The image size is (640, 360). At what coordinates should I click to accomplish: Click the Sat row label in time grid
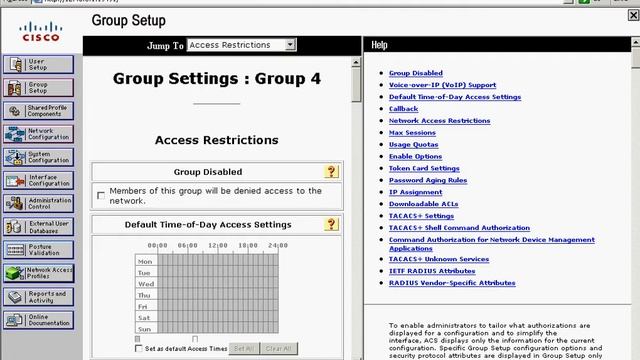pyautogui.click(x=144, y=318)
